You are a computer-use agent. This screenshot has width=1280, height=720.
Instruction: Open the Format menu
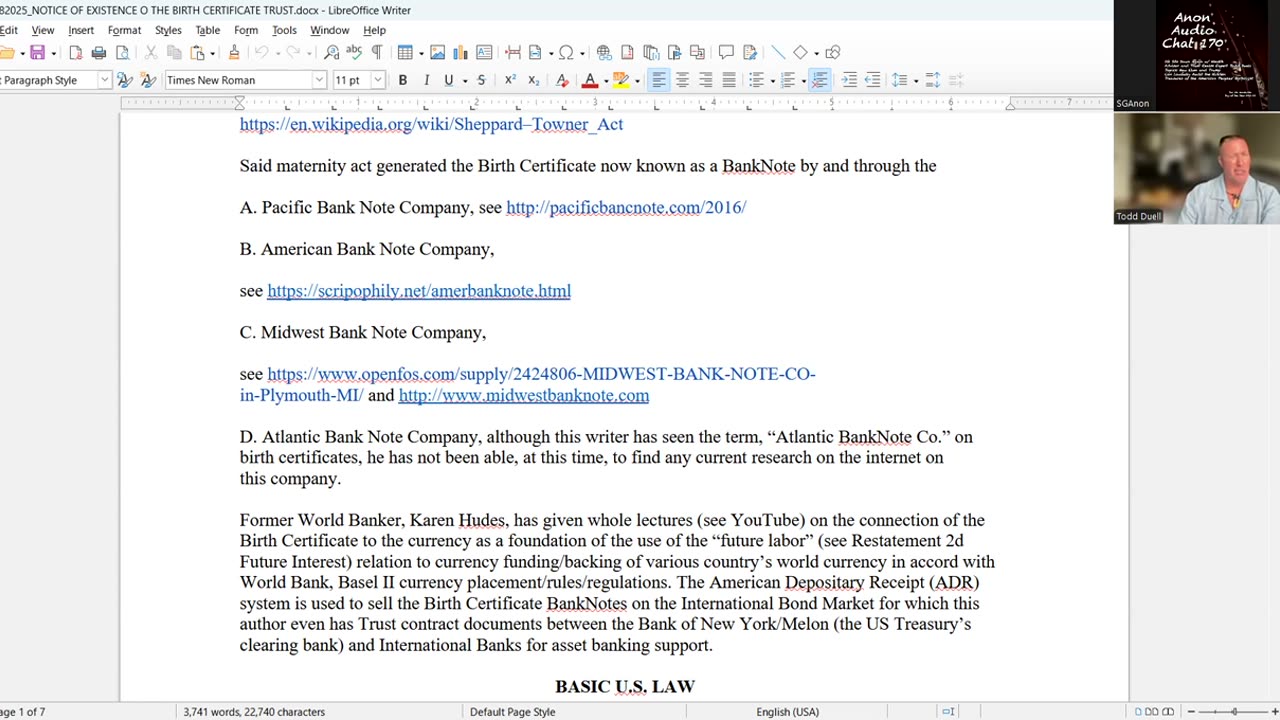point(124,30)
